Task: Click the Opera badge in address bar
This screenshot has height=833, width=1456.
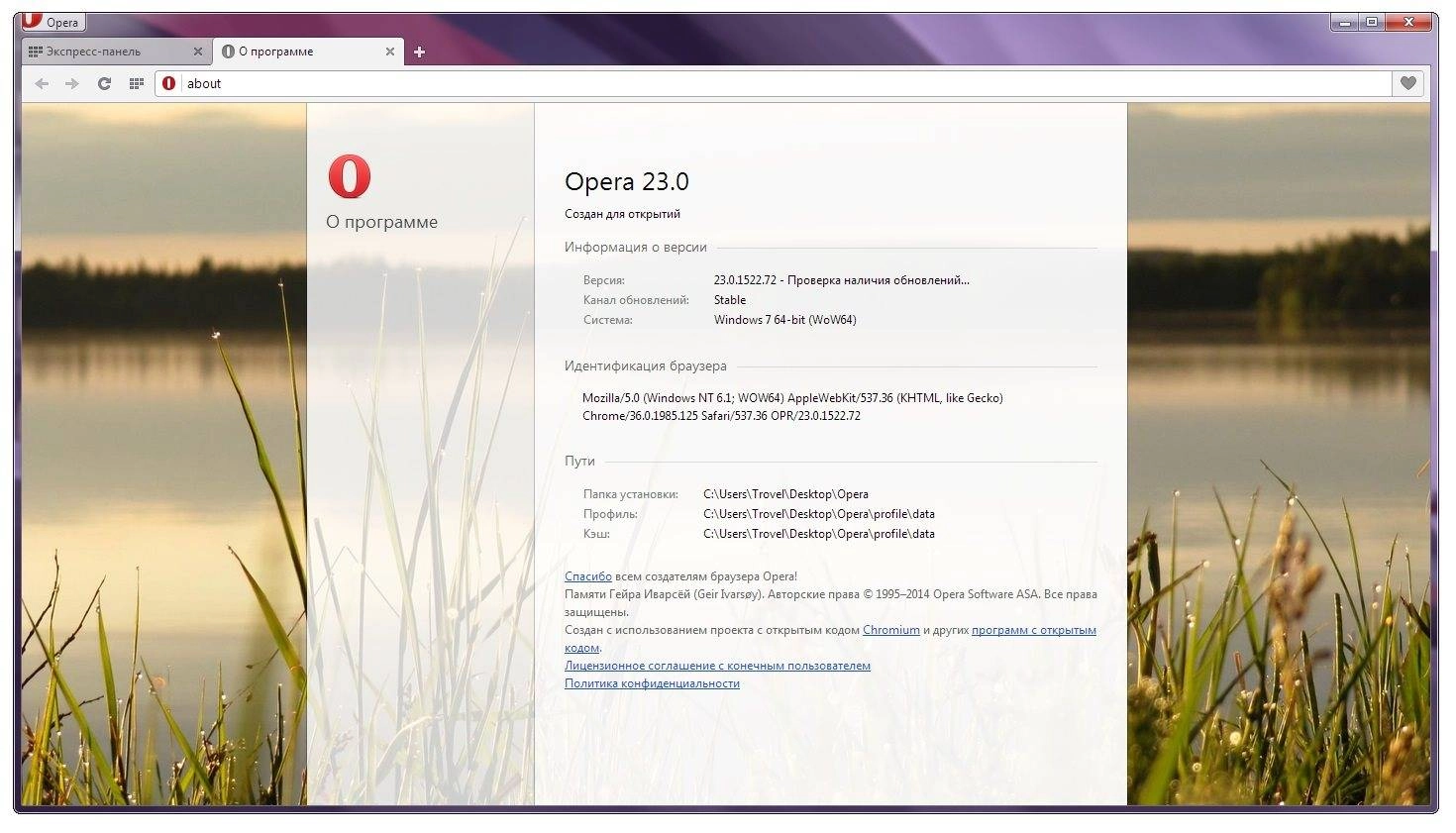Action: pos(169,83)
